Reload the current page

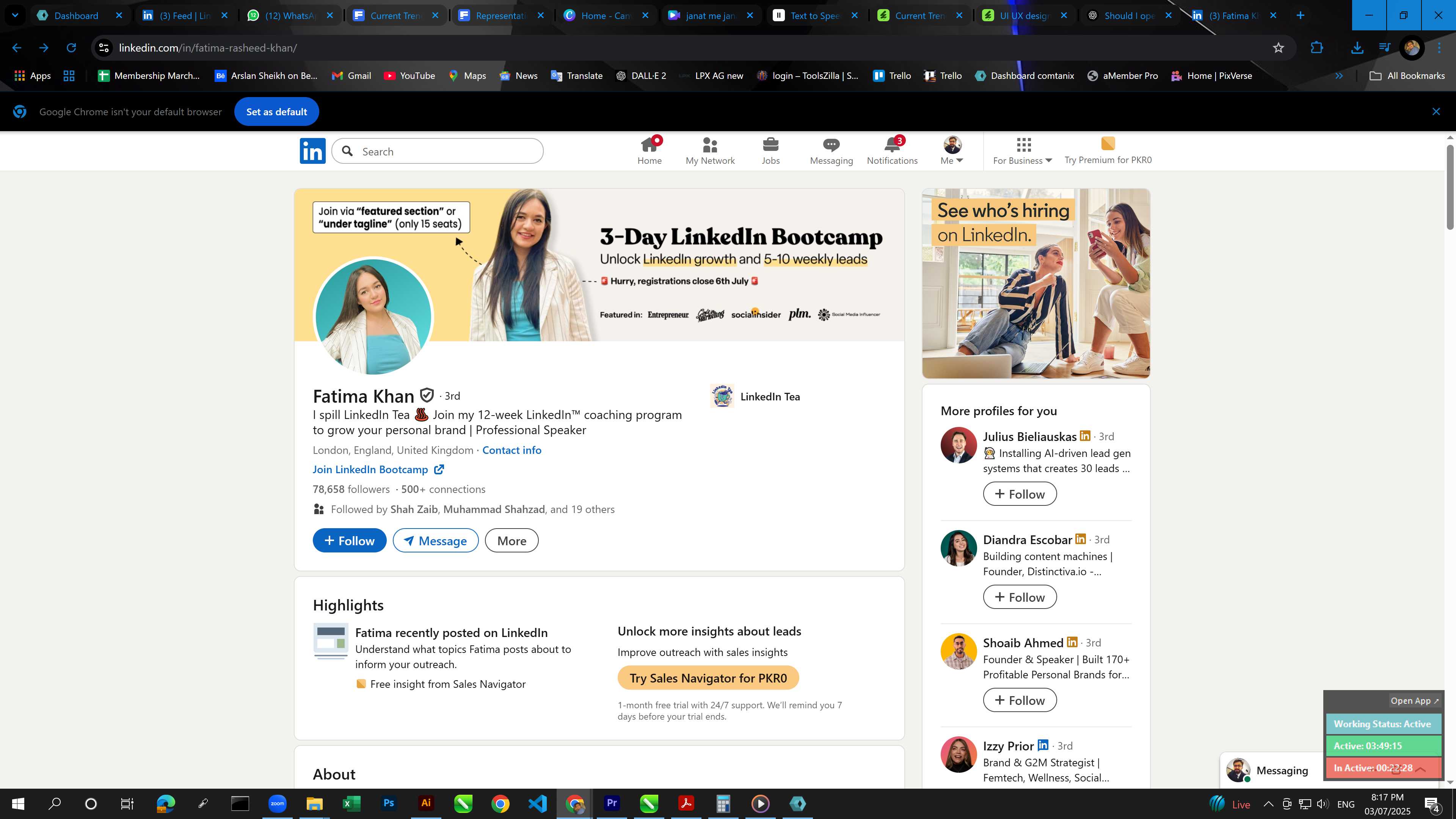71,48
